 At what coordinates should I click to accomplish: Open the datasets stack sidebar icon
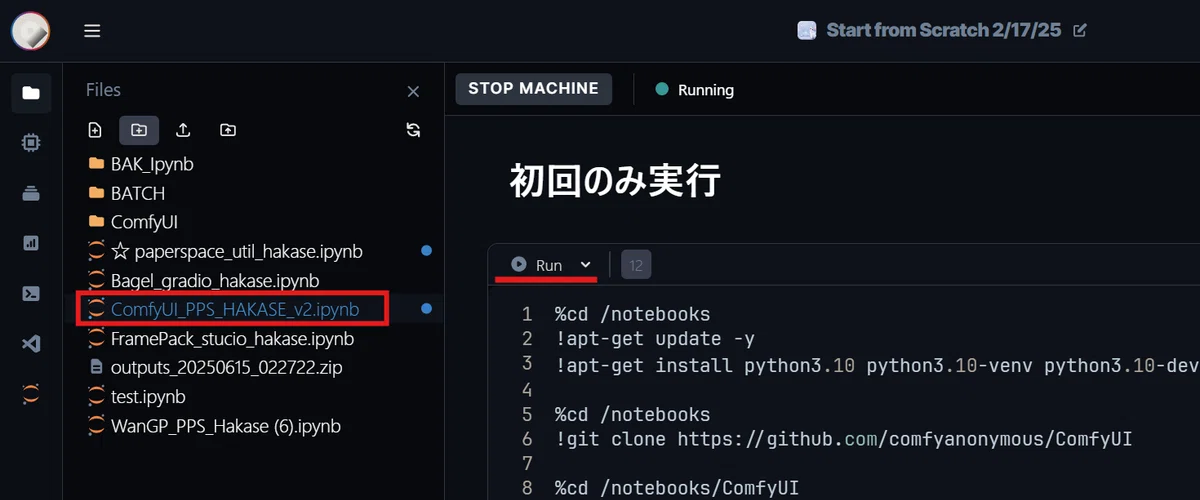point(31,194)
